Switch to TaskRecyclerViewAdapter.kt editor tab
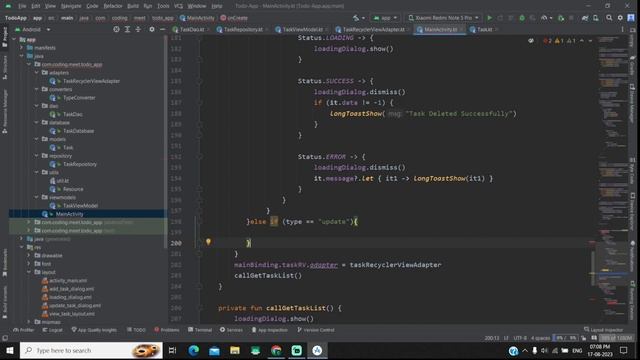The width and height of the screenshot is (640, 360). click(373, 29)
